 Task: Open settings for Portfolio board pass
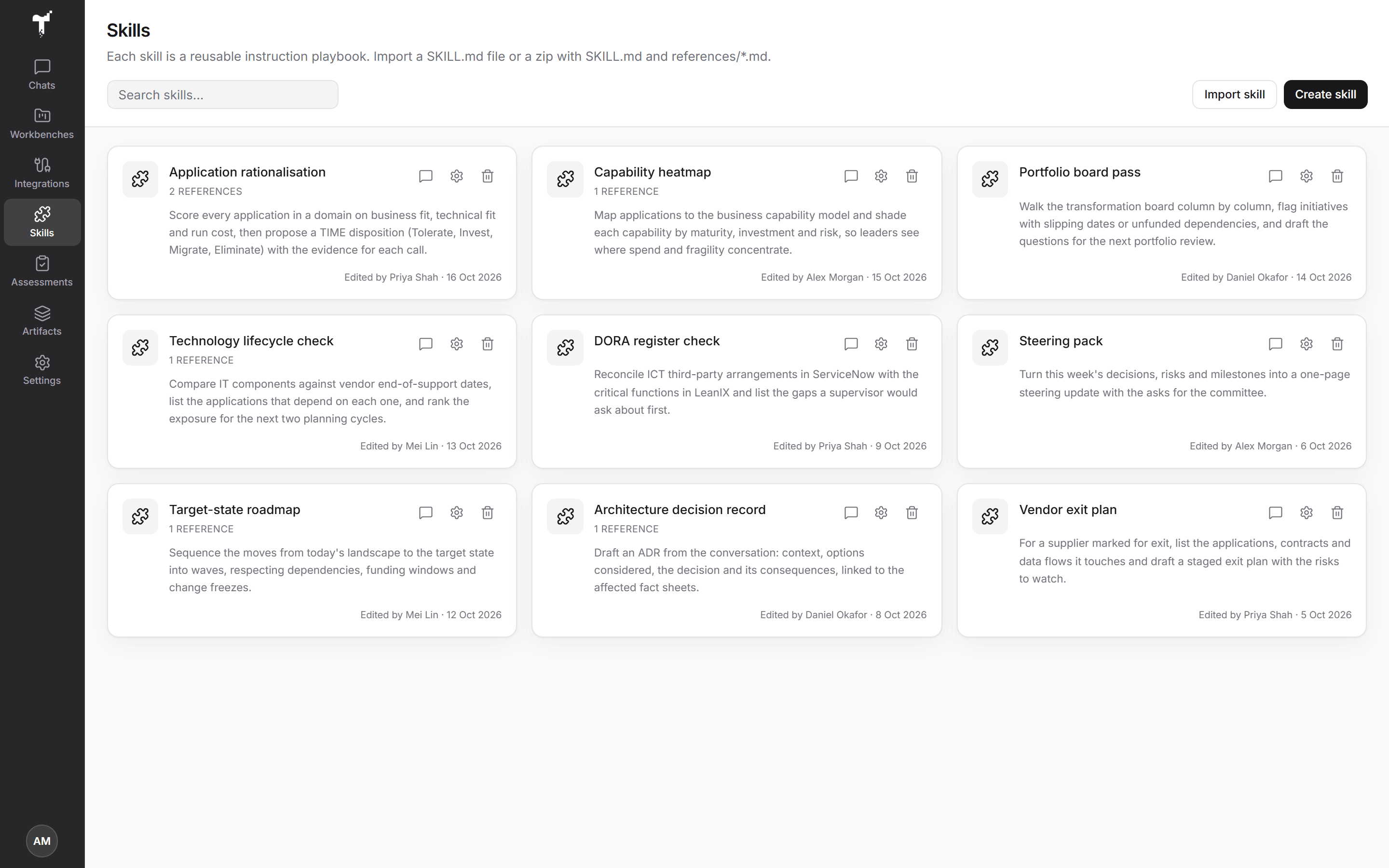pos(1307,176)
